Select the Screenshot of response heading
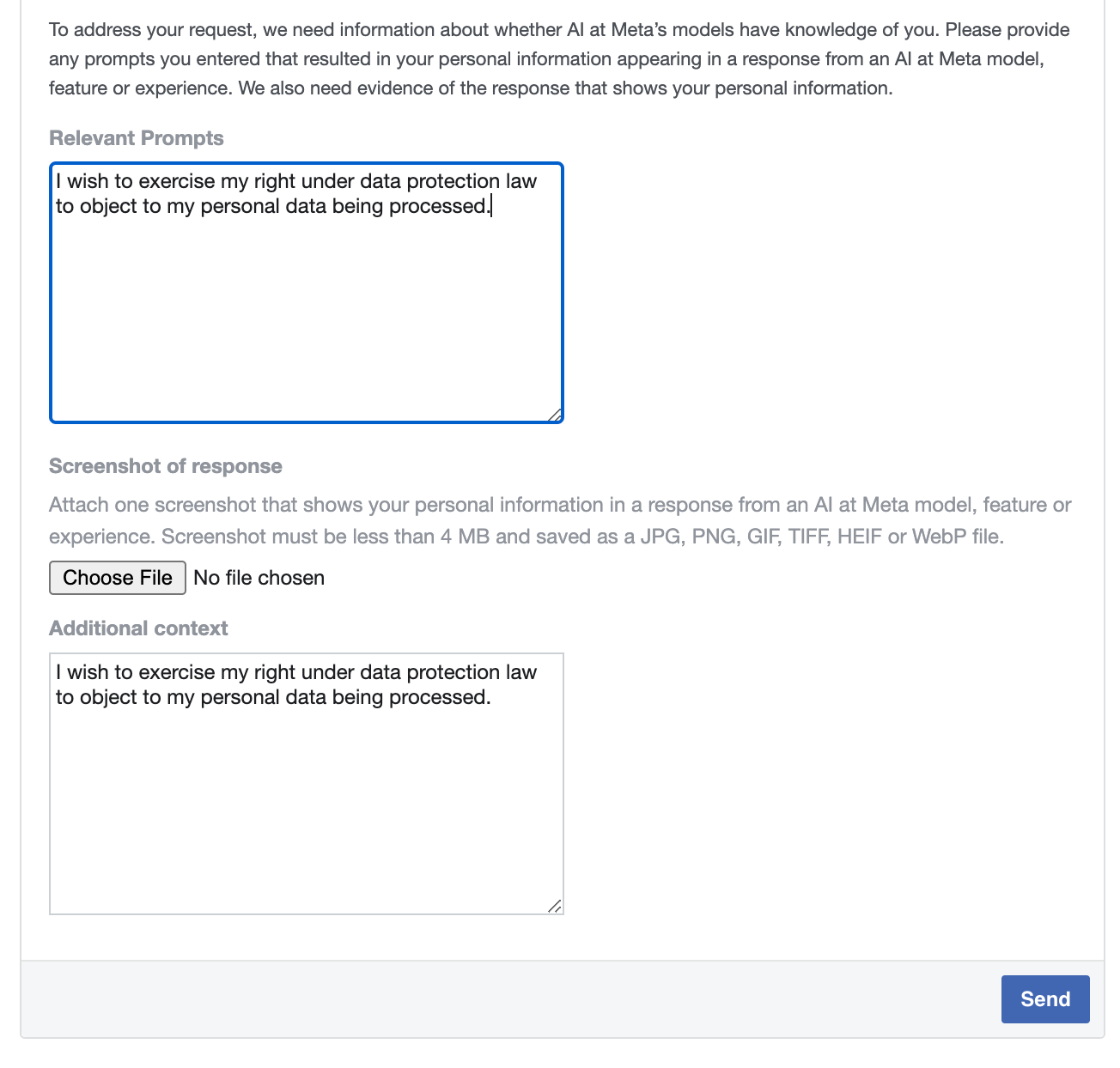Viewport: 1120px width, 1068px height. point(166,466)
